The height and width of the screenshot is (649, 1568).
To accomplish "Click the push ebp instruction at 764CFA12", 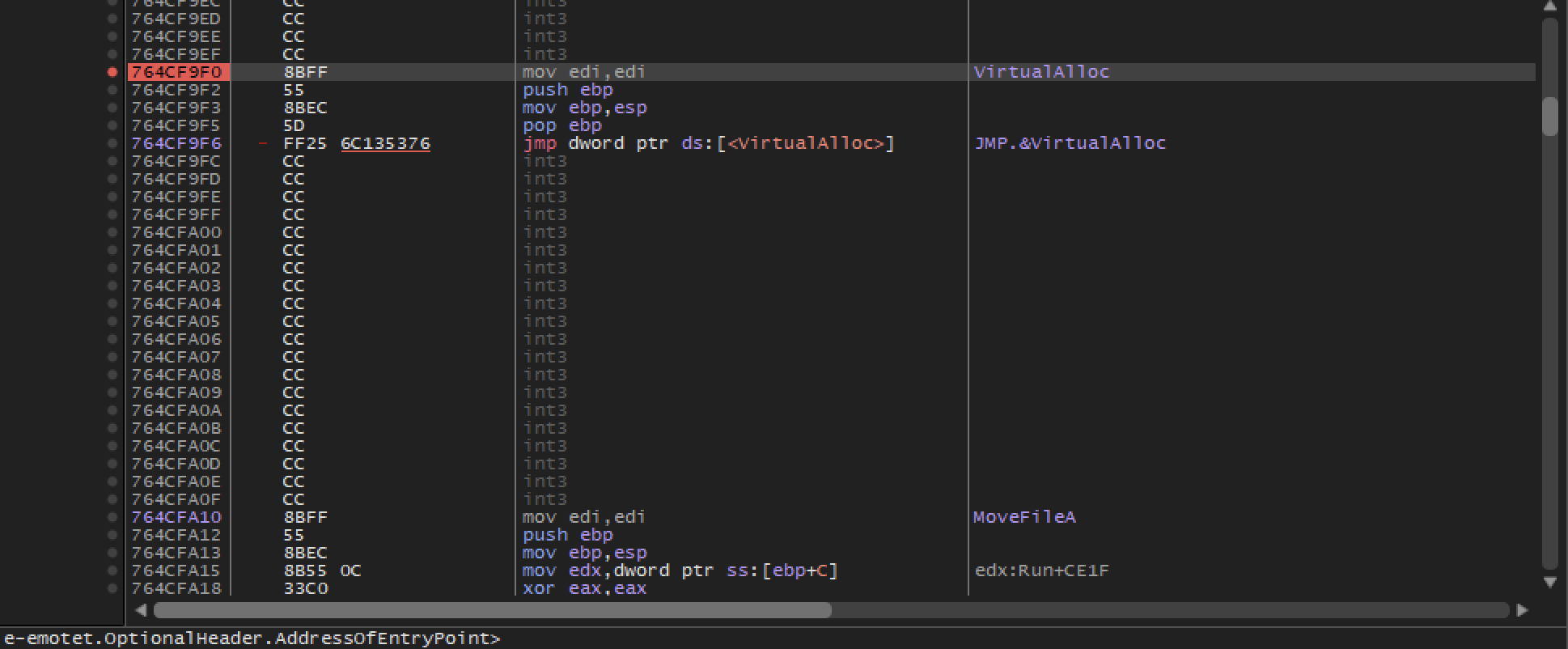I will click(x=567, y=535).
